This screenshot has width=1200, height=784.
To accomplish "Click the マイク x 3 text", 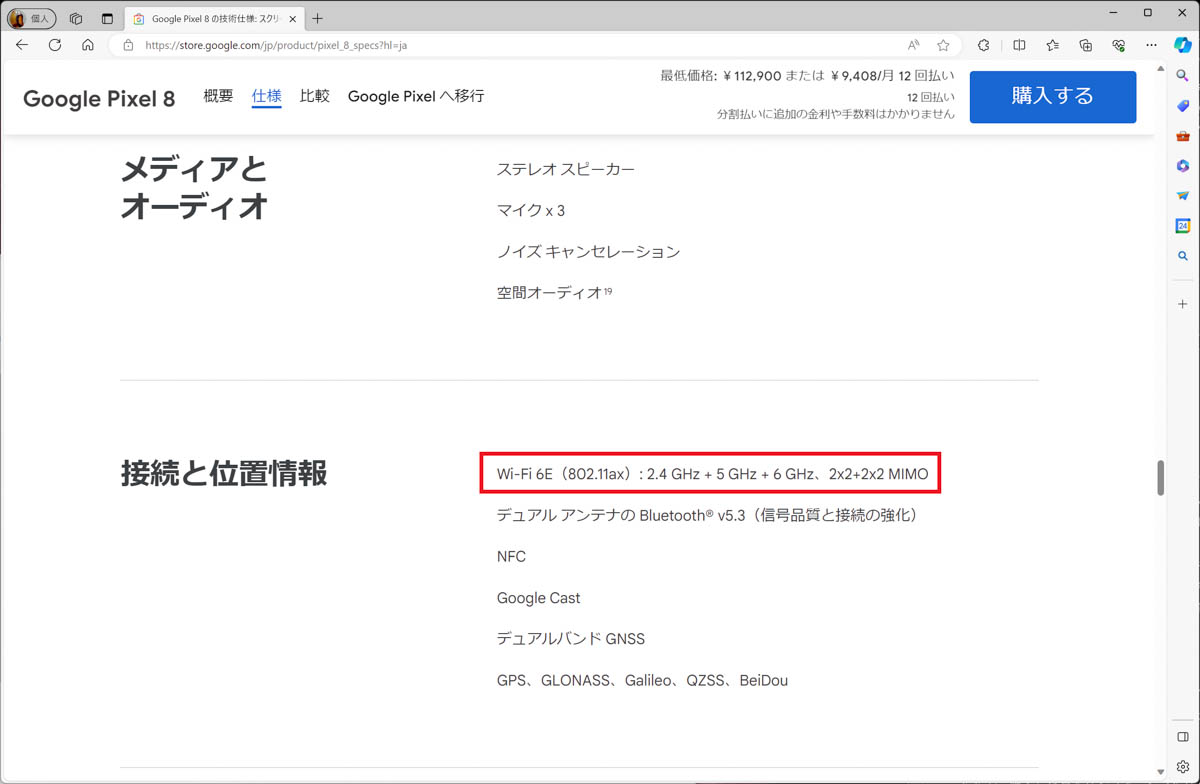I will click(531, 211).
